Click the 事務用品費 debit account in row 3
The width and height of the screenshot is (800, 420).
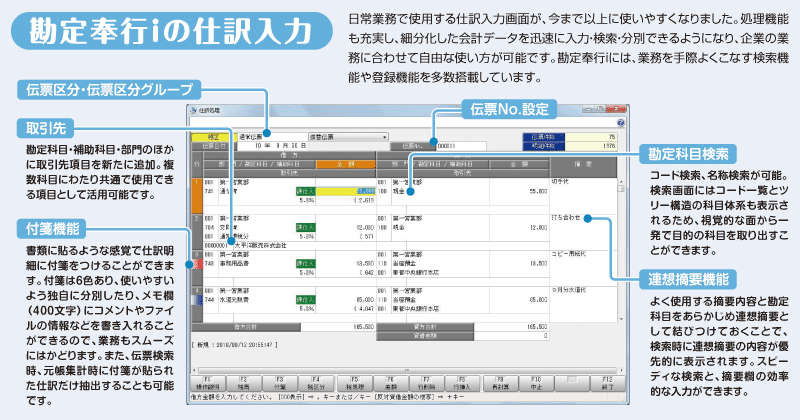pos(235,264)
